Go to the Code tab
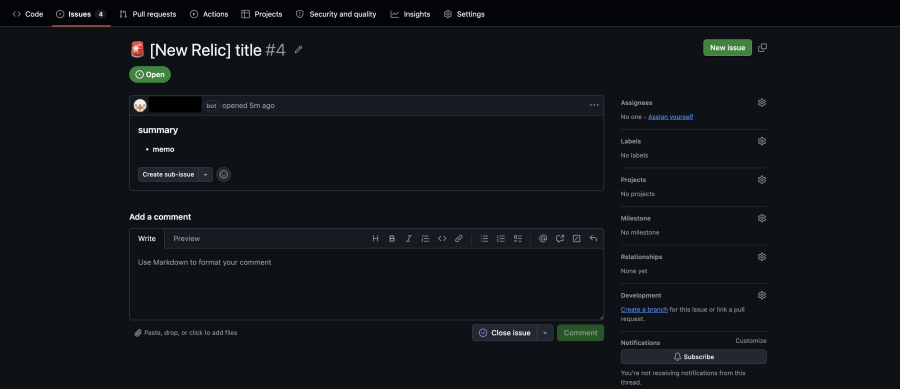 [28, 14]
